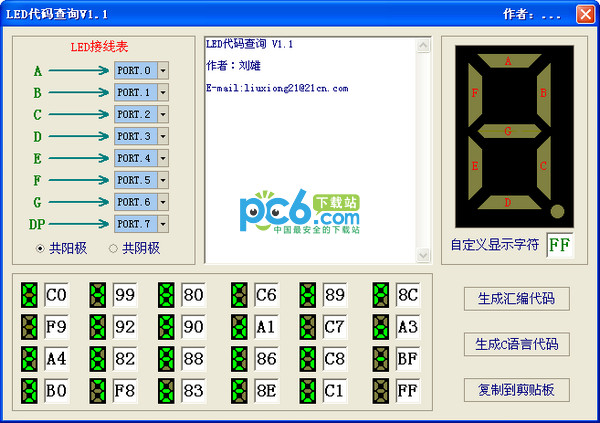The image size is (600, 423).
Task: Click the LED icon beside code 86
Action: (x=239, y=359)
